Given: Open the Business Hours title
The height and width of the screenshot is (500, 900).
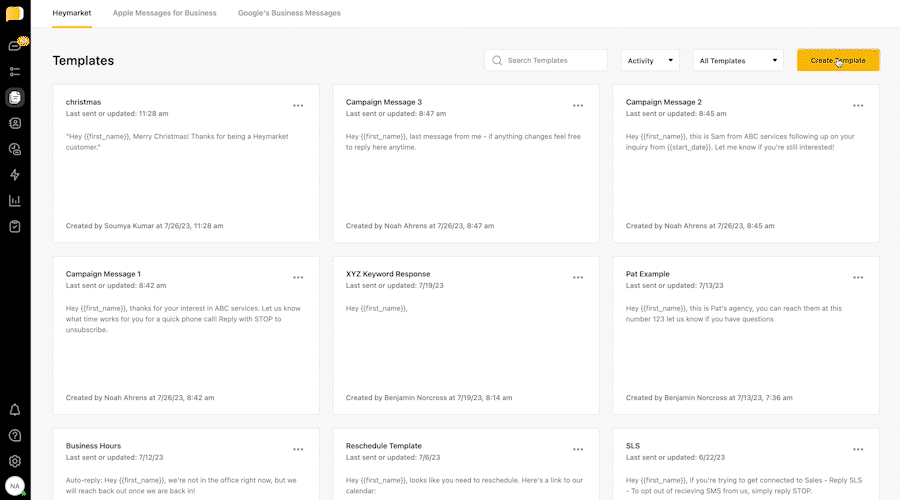Looking at the screenshot, I should pyautogui.click(x=93, y=445).
